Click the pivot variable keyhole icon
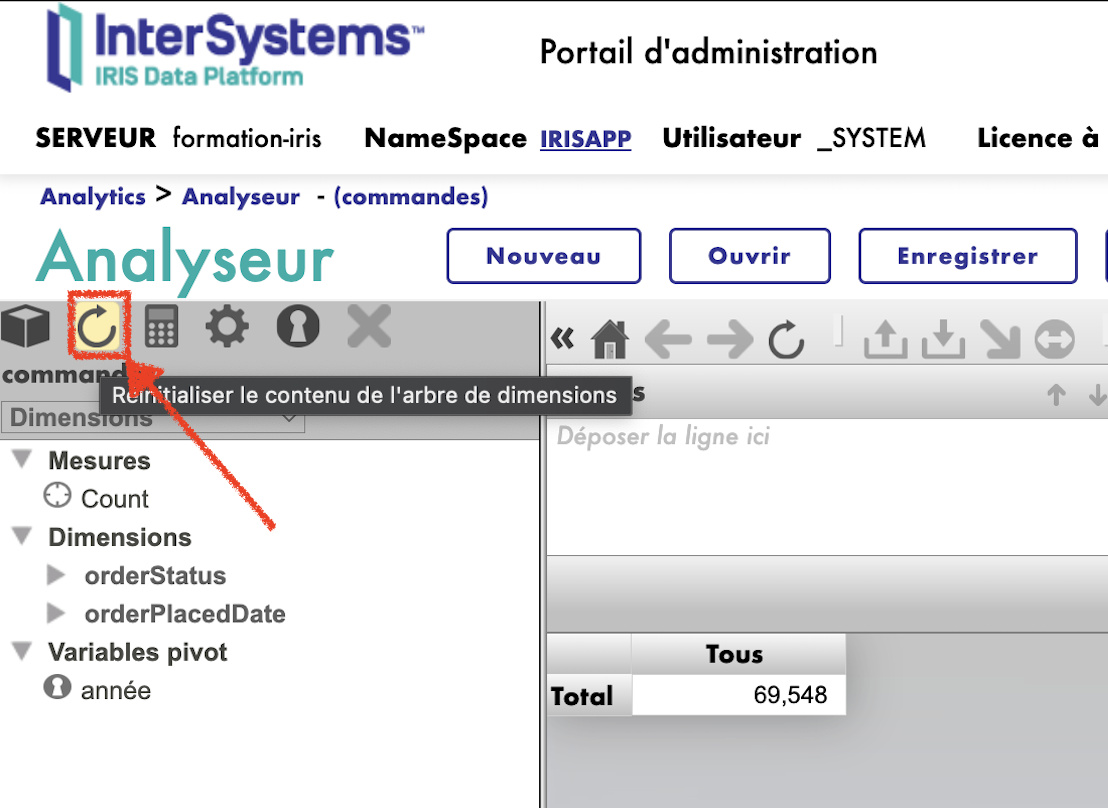The width and height of the screenshot is (1108, 808). coord(298,326)
